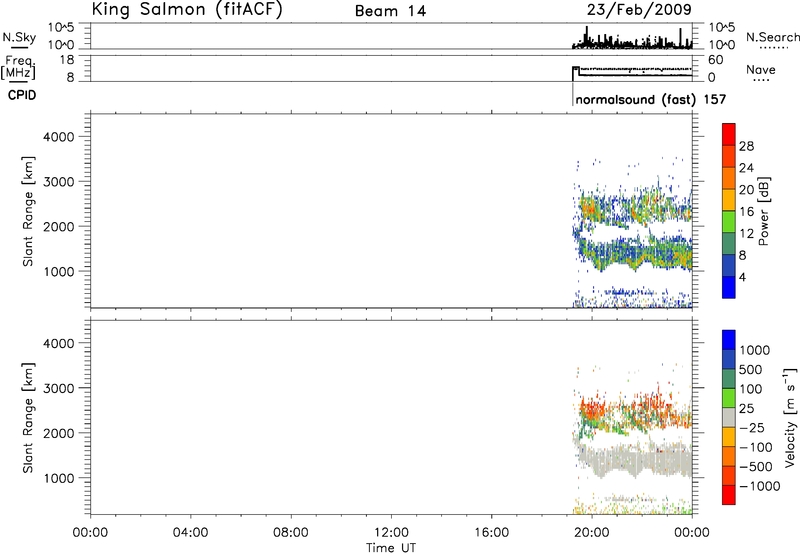Click the 'Freq. [MHz]' label
The width and height of the screenshot is (800, 554).
point(19,67)
